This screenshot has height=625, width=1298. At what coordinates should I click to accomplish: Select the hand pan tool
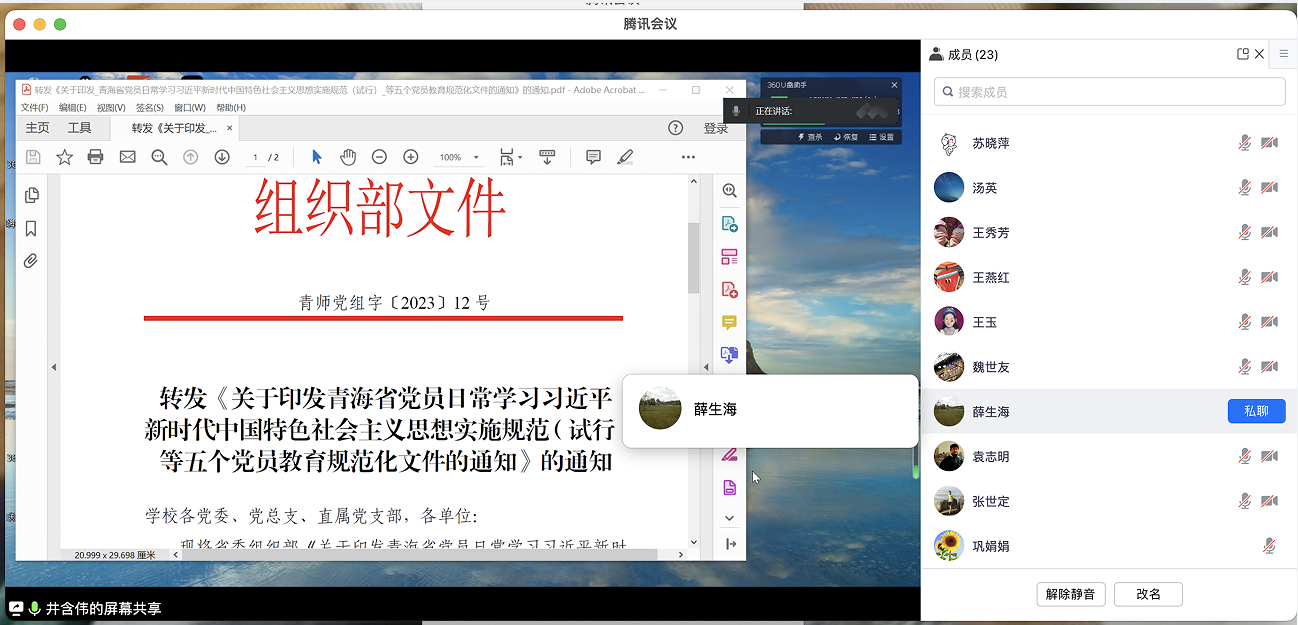click(348, 157)
